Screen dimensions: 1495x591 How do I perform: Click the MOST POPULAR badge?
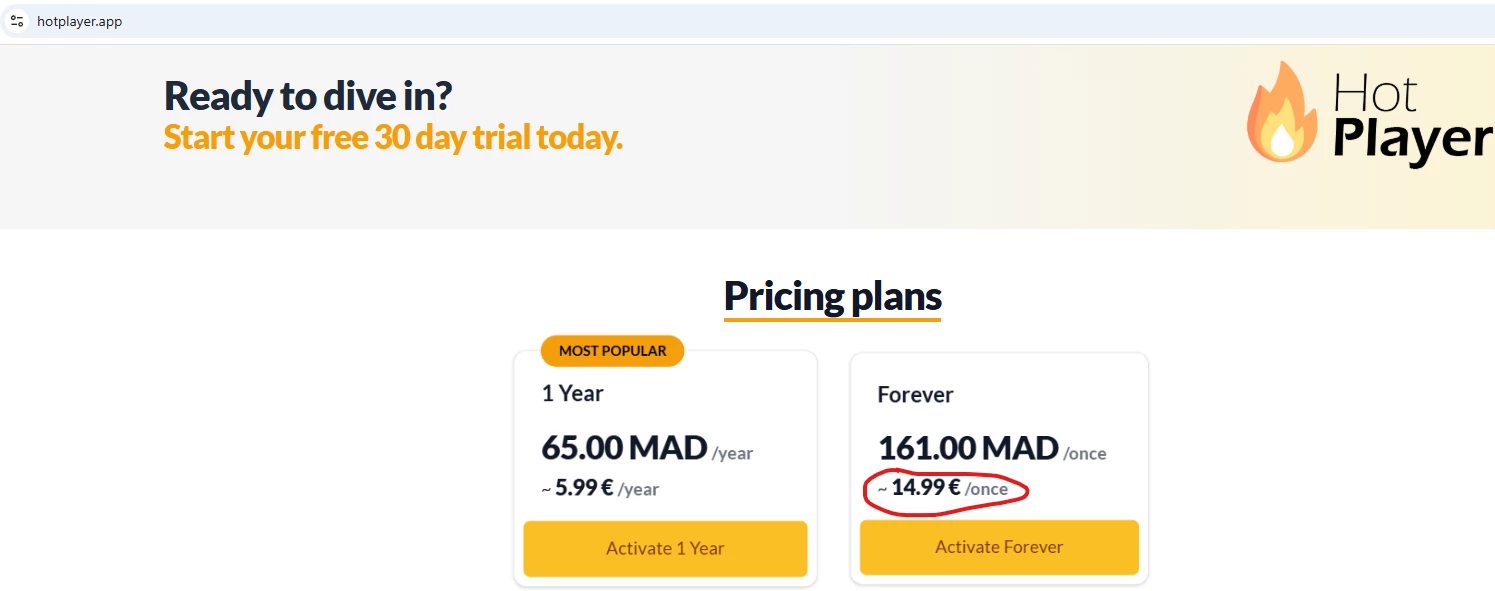[612, 351]
